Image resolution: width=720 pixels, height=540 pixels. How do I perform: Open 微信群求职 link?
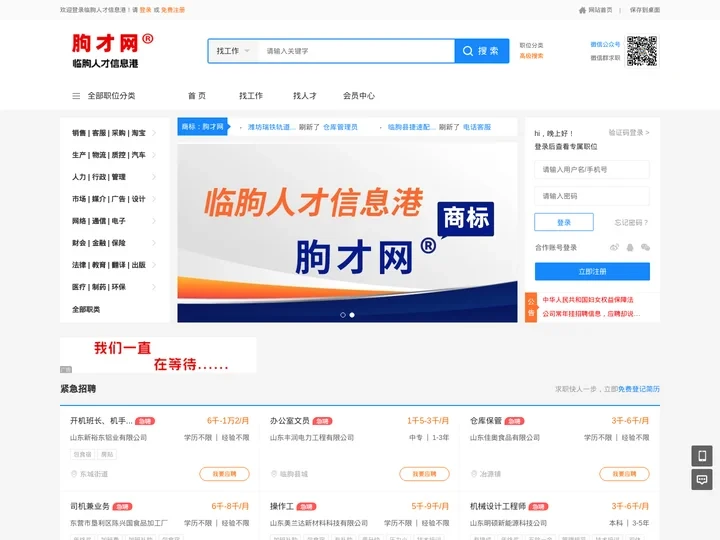point(605,58)
